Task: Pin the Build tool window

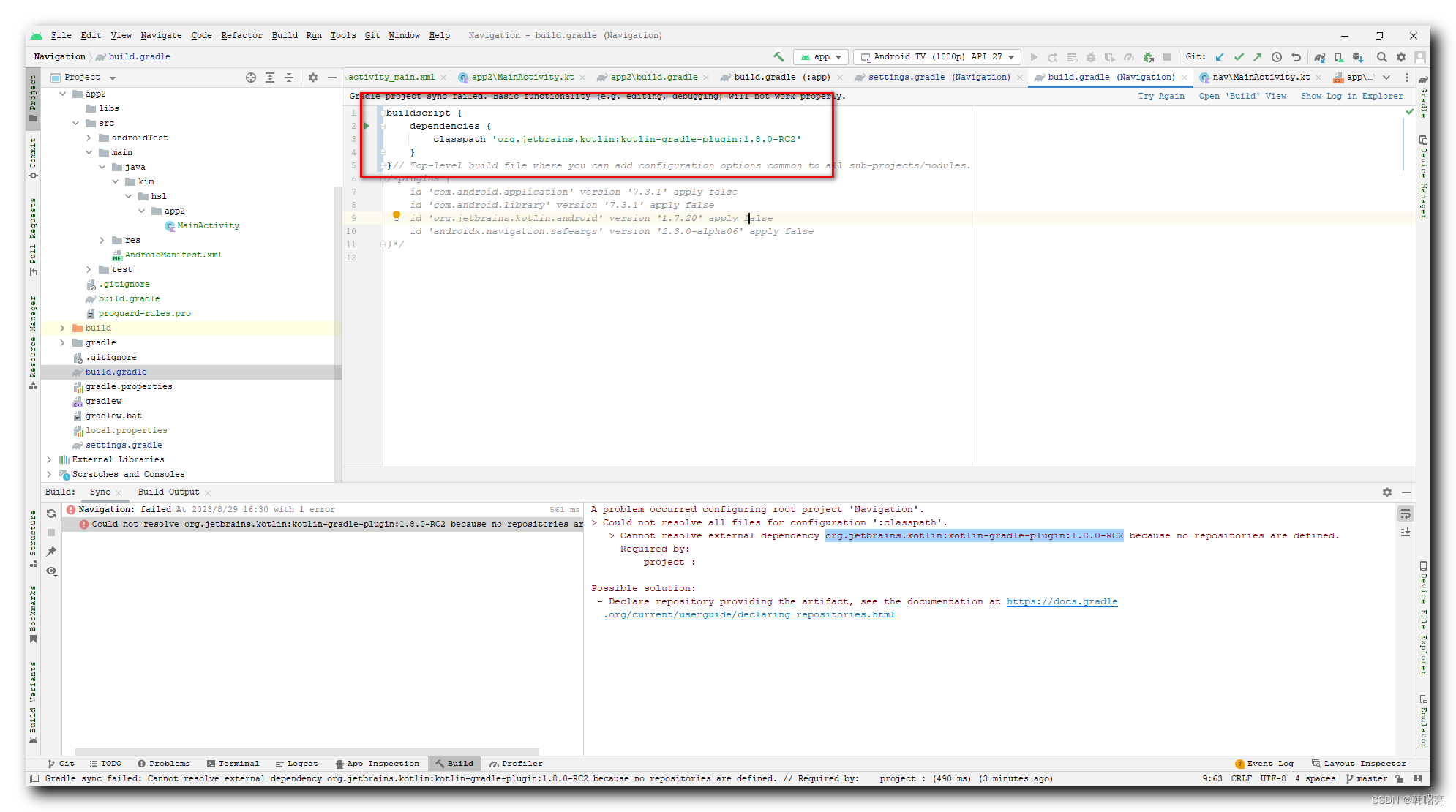Action: (x=51, y=551)
